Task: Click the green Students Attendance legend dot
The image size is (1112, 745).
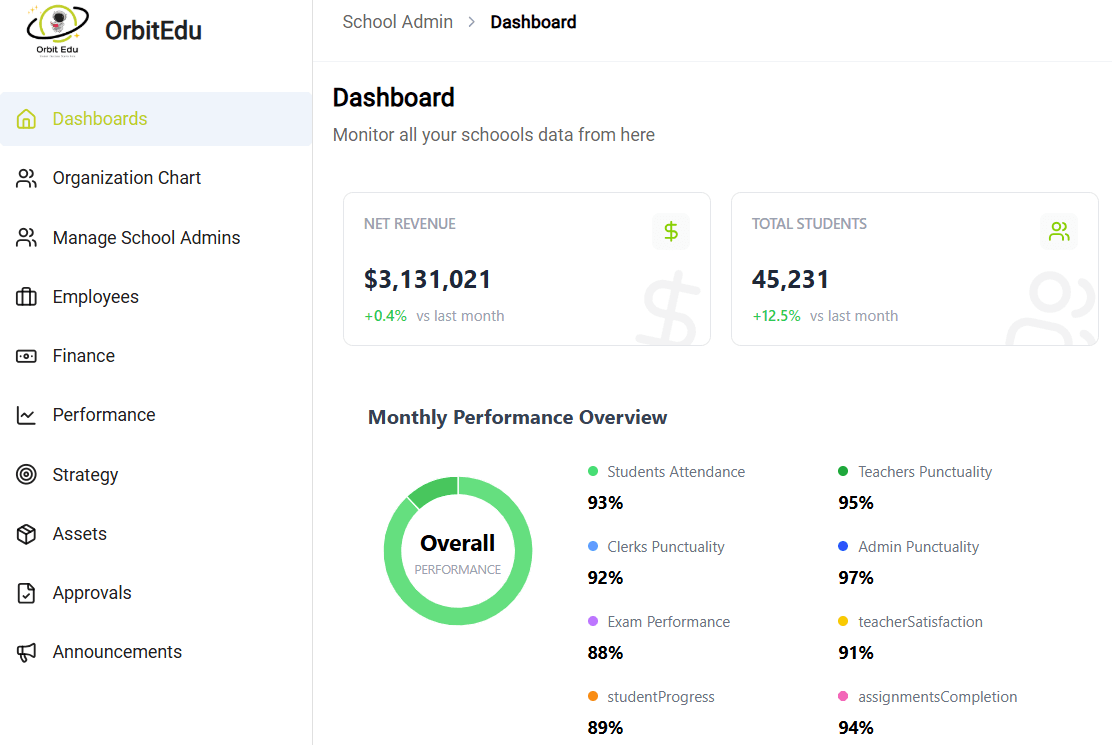Action: click(x=594, y=471)
